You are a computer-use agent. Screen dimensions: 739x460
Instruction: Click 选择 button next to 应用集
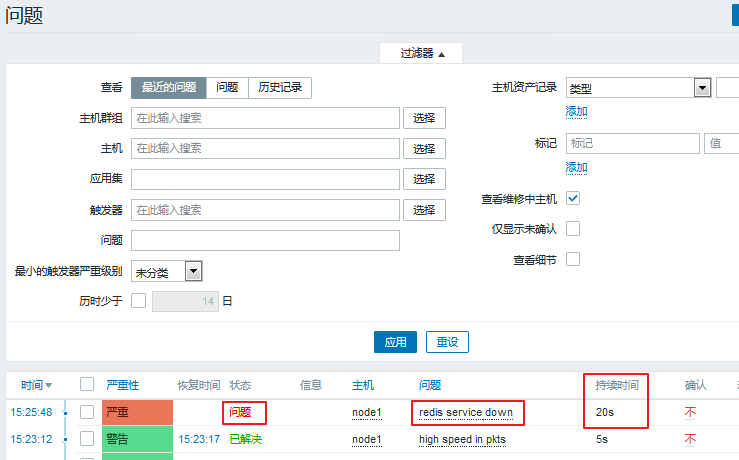424,179
